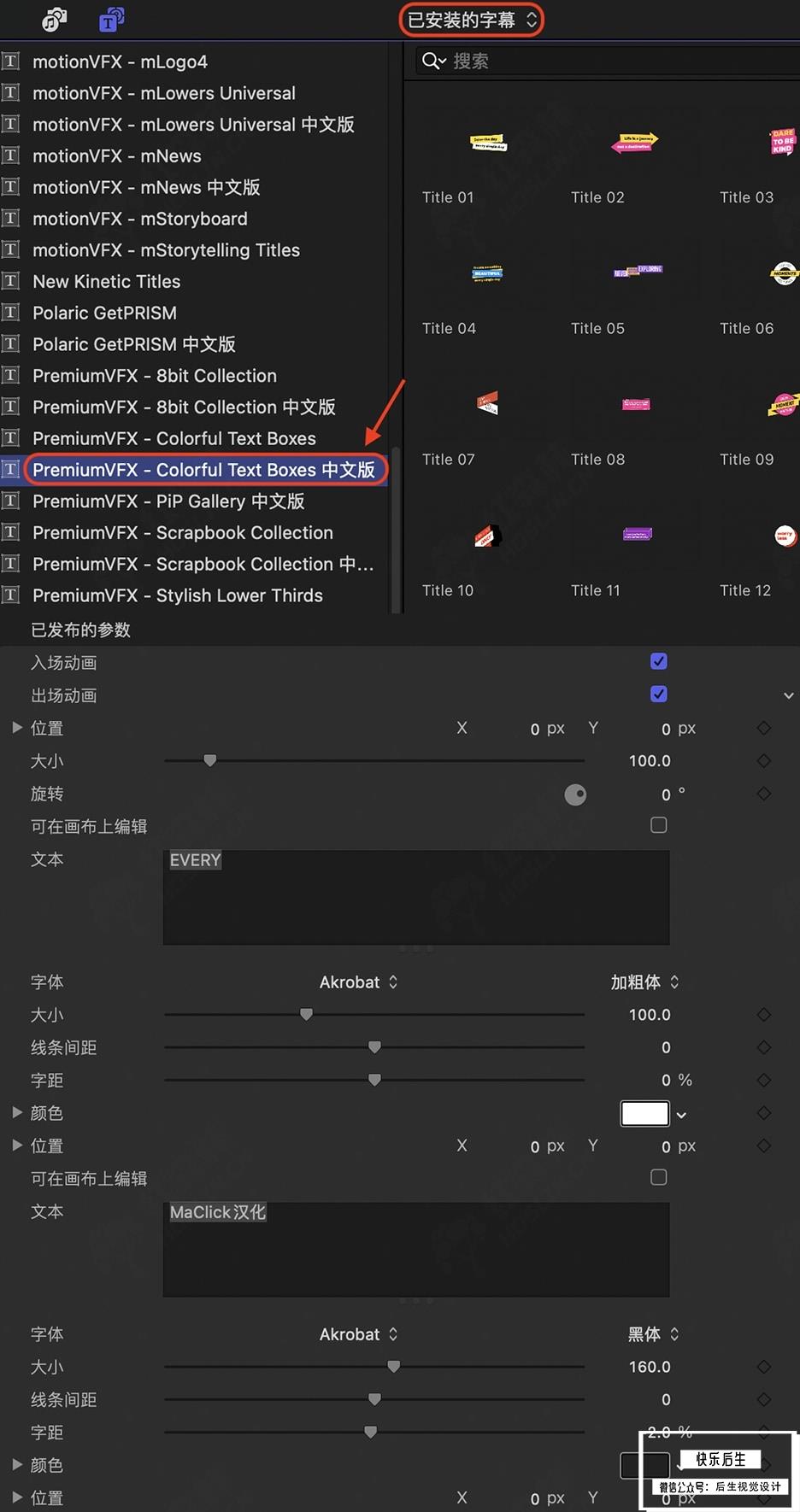Click the chevron at the end of the 出场动画 row
The image size is (800, 1512).
[788, 695]
